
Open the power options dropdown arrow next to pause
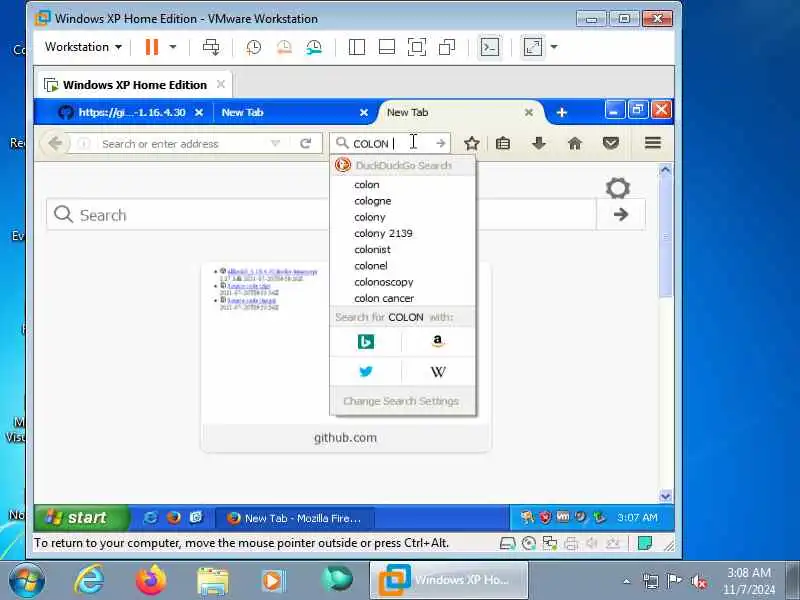[173, 47]
